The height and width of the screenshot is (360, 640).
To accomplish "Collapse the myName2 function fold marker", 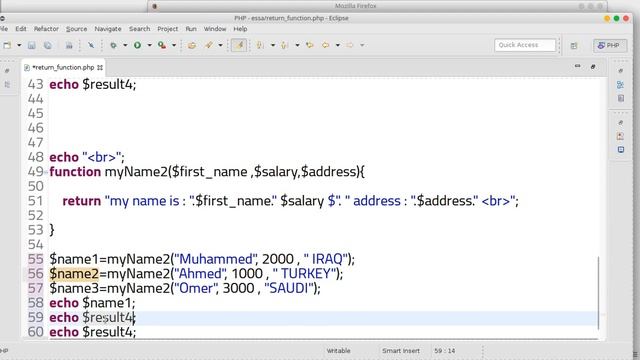I will click(46, 172).
